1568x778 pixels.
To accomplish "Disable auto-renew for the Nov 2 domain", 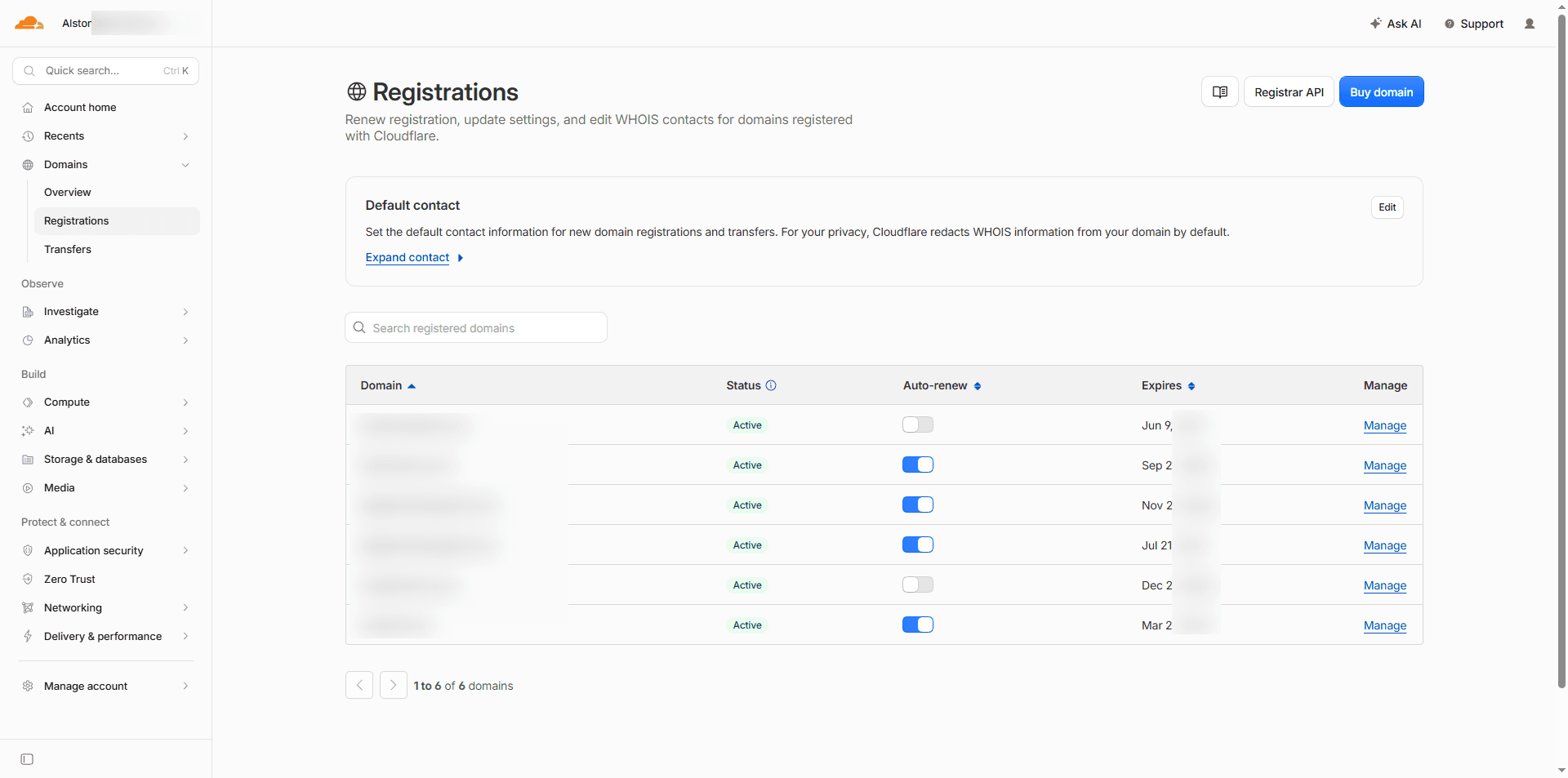I will click(x=918, y=505).
